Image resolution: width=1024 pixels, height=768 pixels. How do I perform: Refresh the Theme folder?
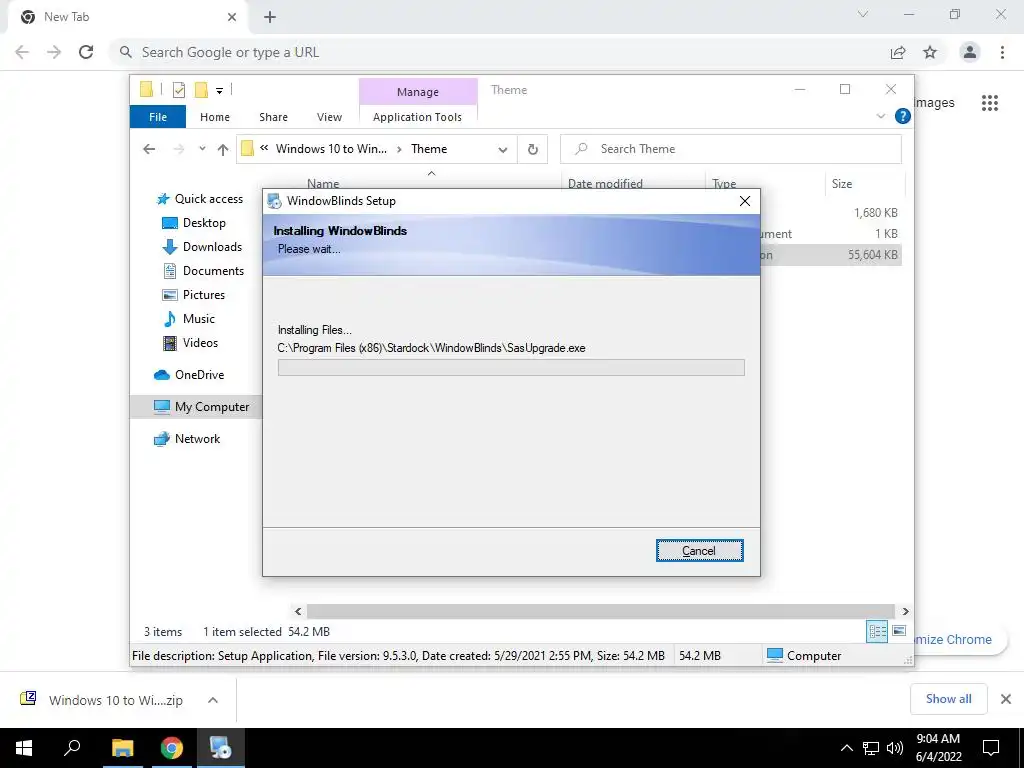533,150
